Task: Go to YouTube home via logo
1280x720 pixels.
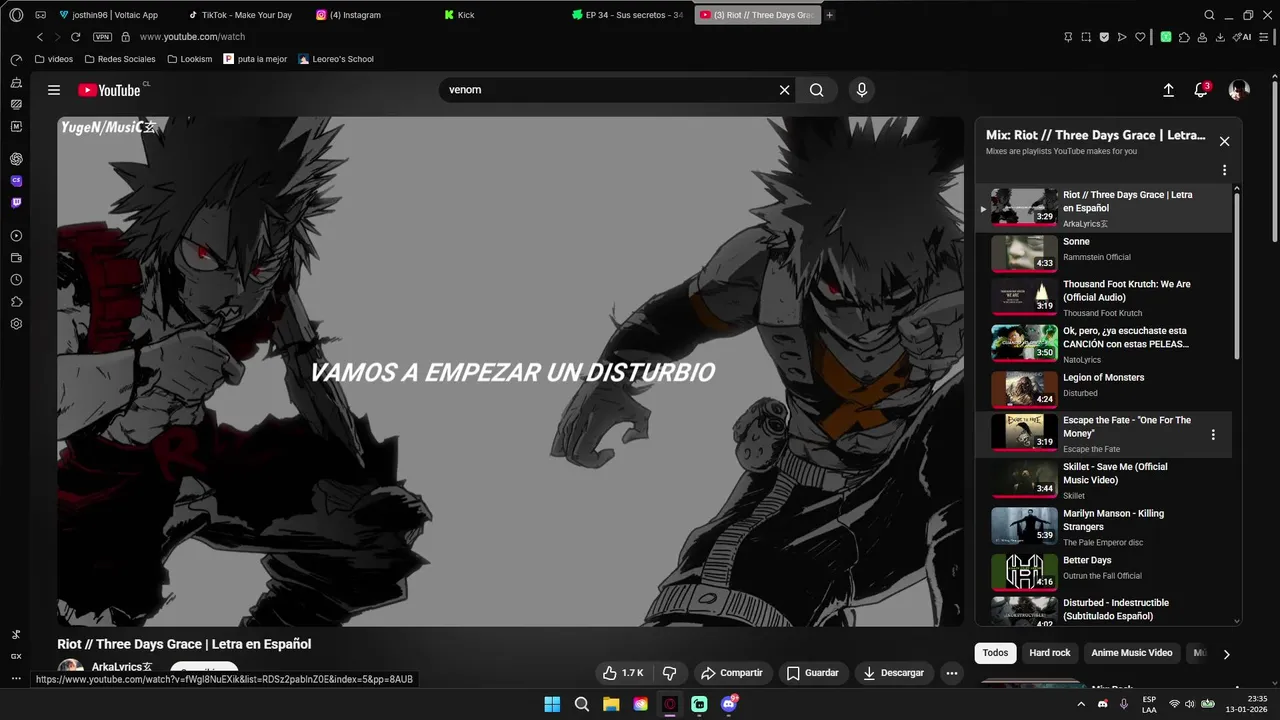Action: tap(110, 90)
